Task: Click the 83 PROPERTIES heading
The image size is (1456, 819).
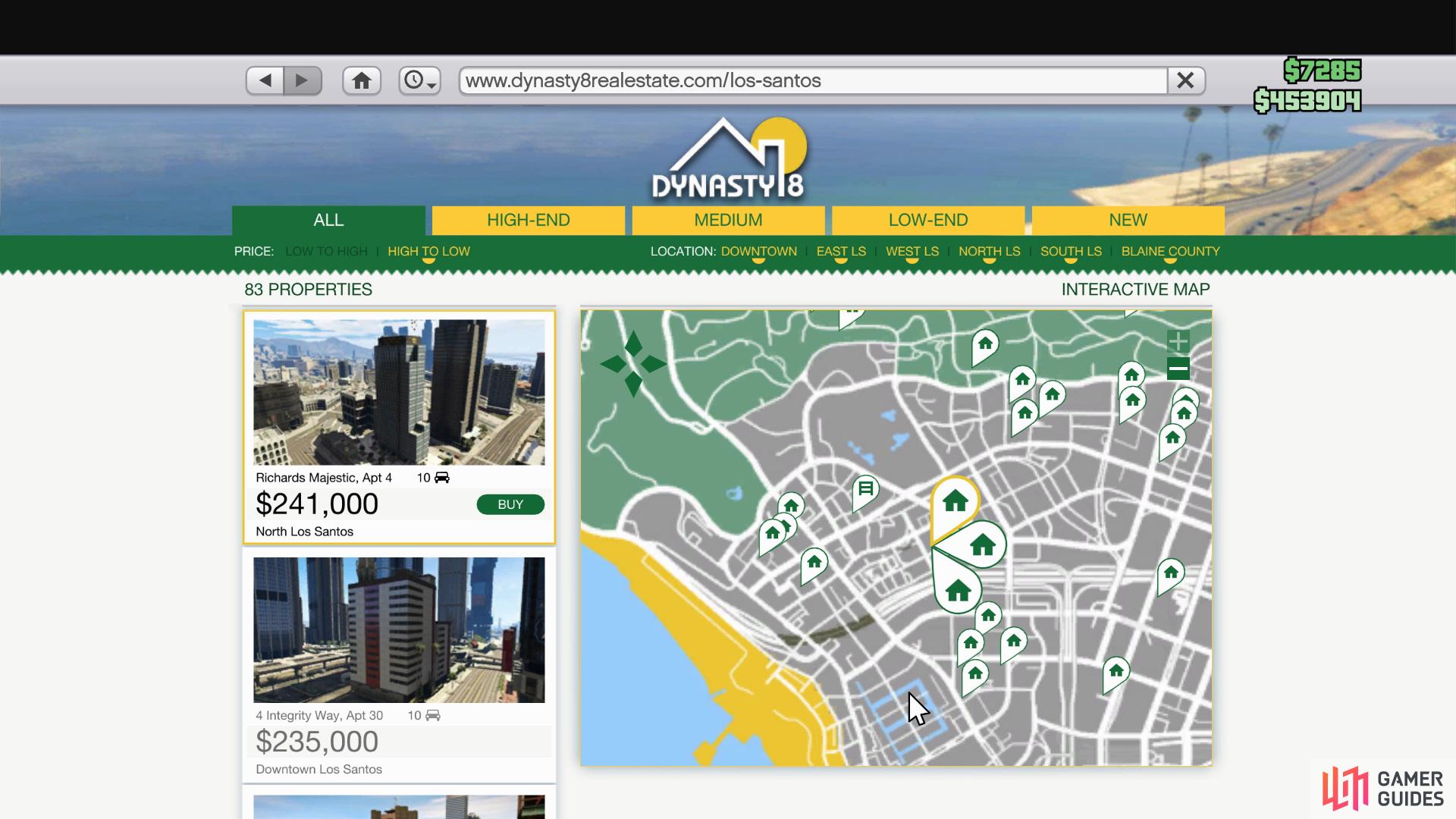Action: (x=308, y=290)
